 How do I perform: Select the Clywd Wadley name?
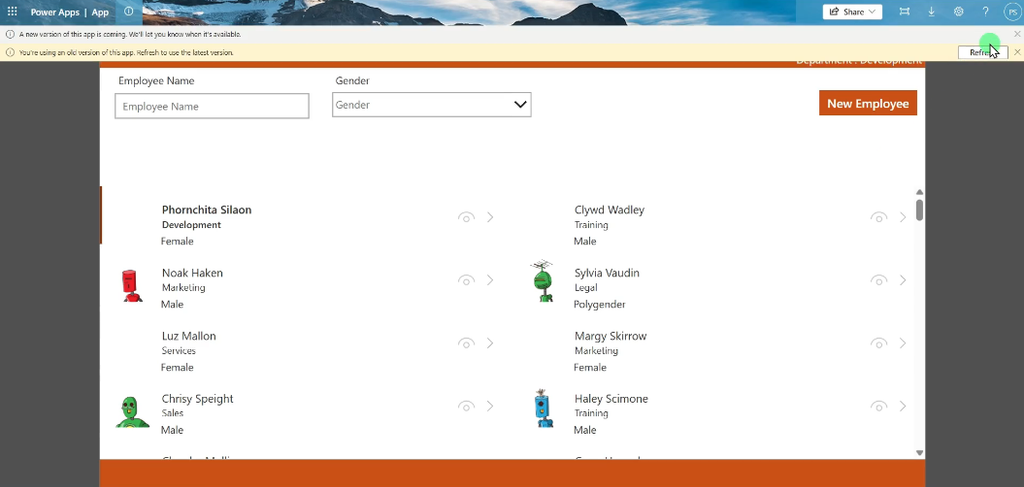click(x=609, y=210)
